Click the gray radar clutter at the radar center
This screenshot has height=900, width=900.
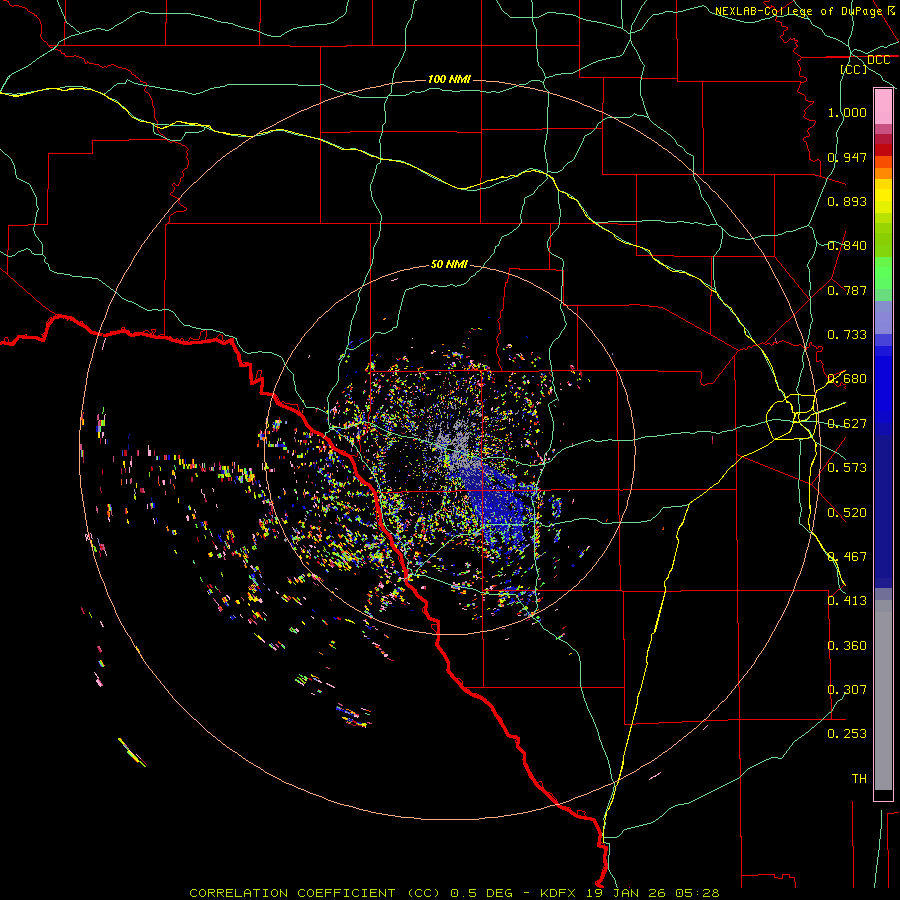coord(453,445)
